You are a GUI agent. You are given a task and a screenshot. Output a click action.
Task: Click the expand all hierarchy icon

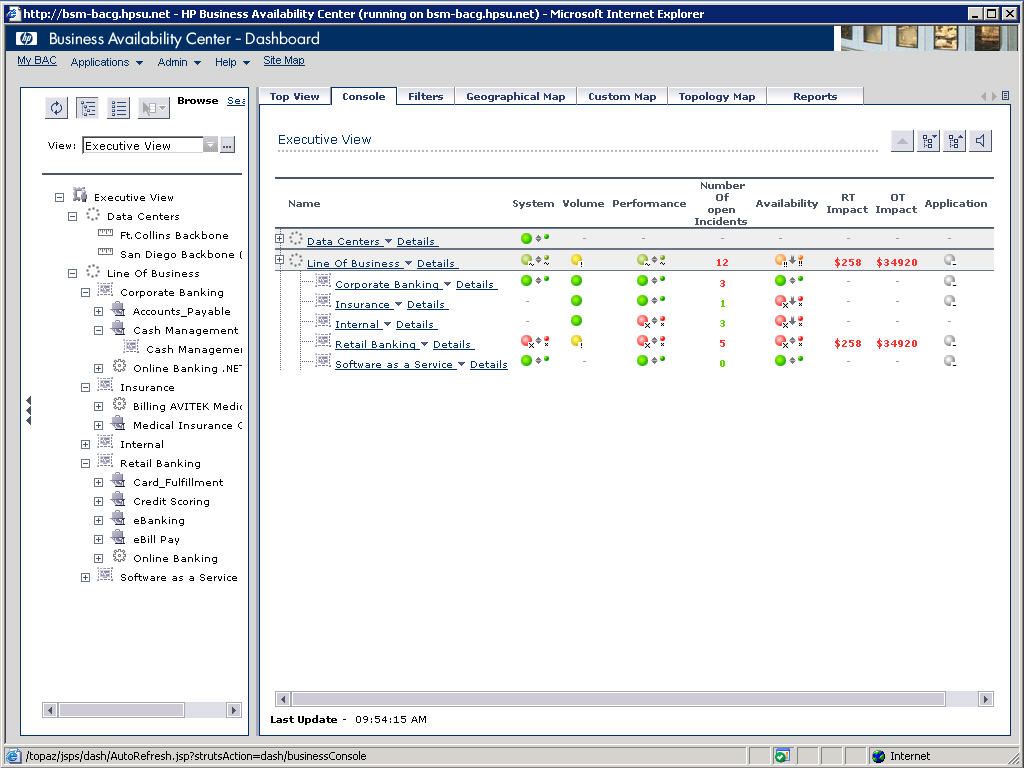click(x=928, y=140)
